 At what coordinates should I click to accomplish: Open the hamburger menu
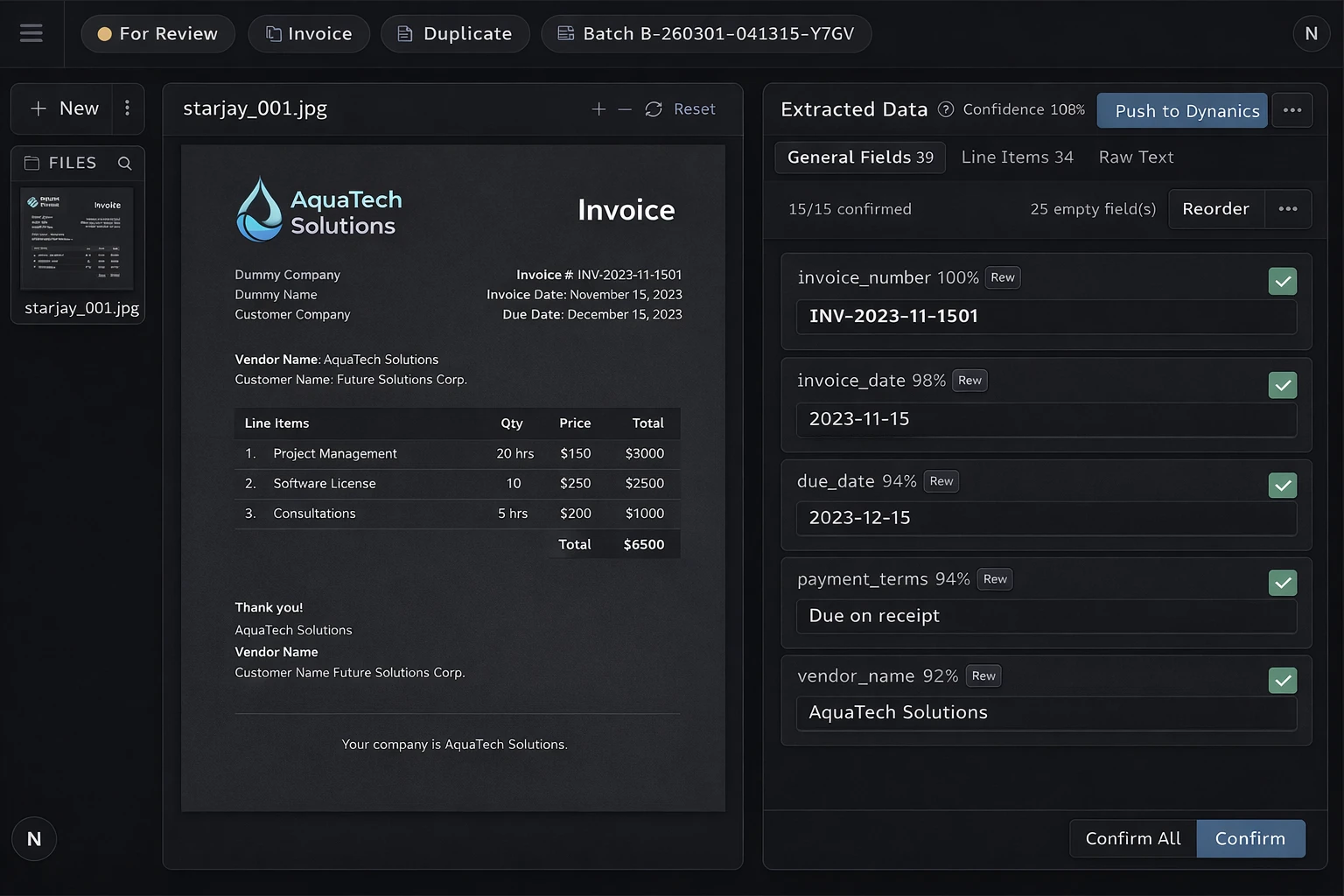31,33
